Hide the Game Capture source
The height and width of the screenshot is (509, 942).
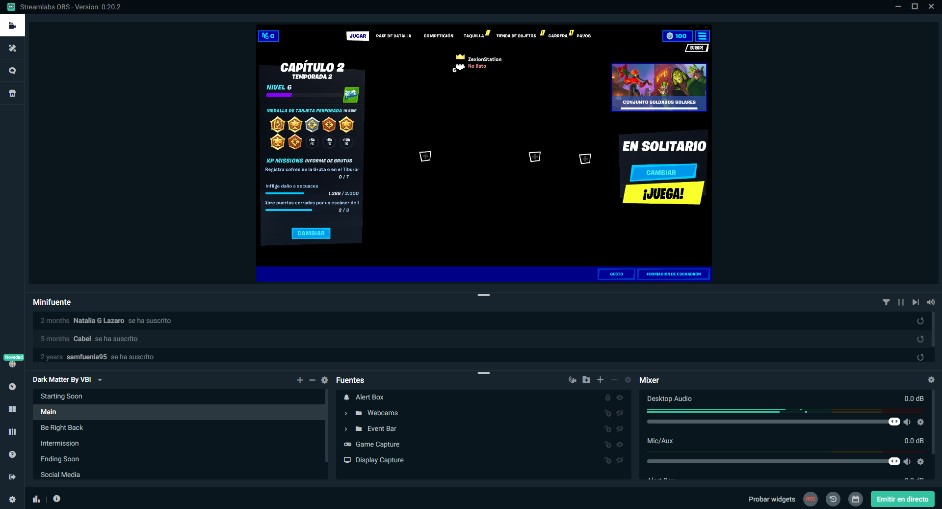(619, 444)
